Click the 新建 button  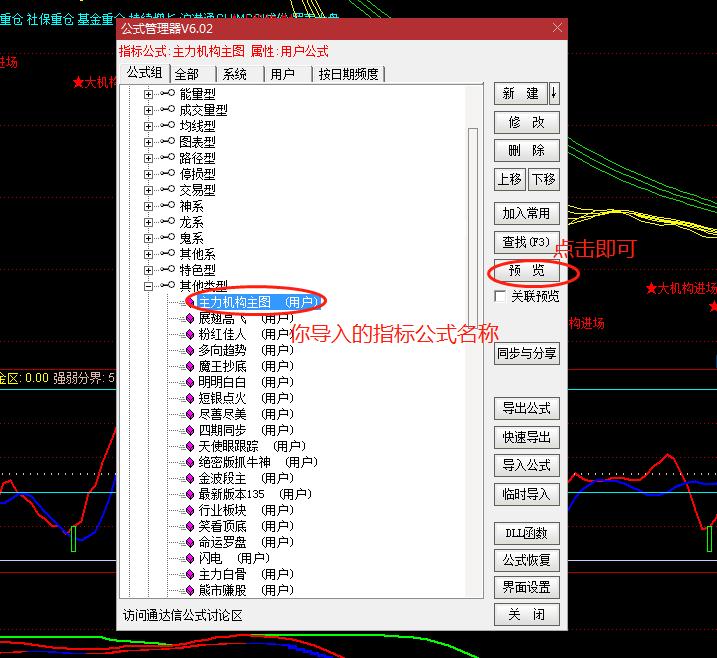click(521, 94)
